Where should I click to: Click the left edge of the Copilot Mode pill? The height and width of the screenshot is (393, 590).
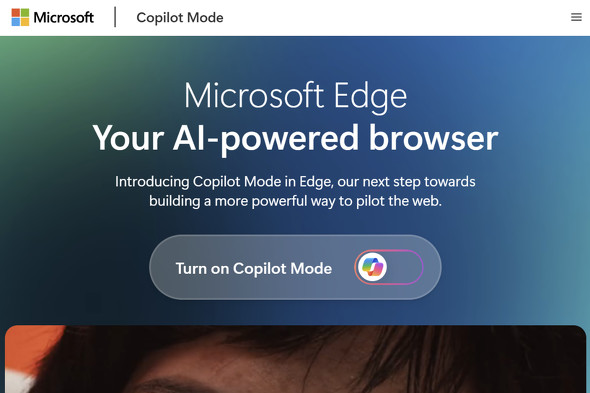tap(158, 267)
